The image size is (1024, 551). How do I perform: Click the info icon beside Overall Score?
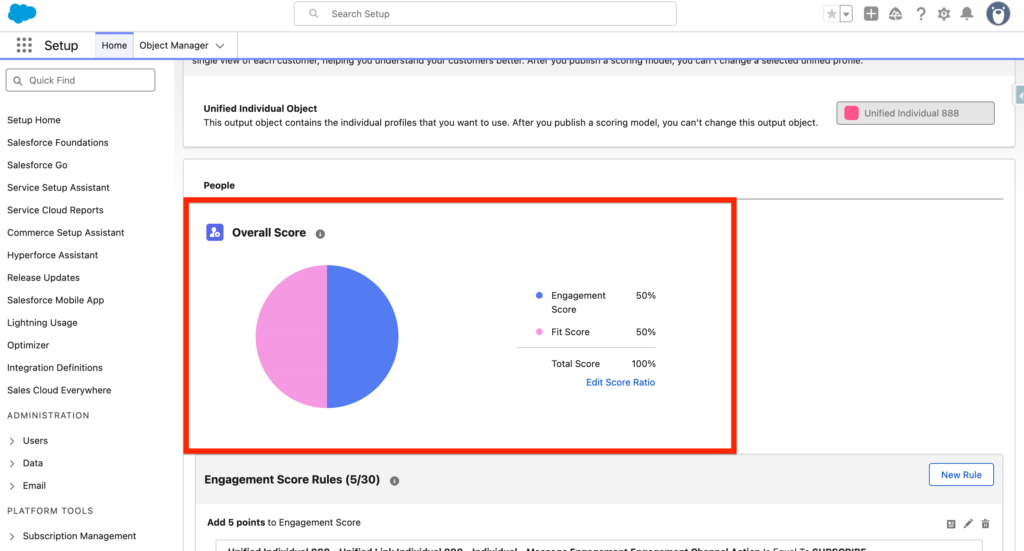[x=320, y=234]
